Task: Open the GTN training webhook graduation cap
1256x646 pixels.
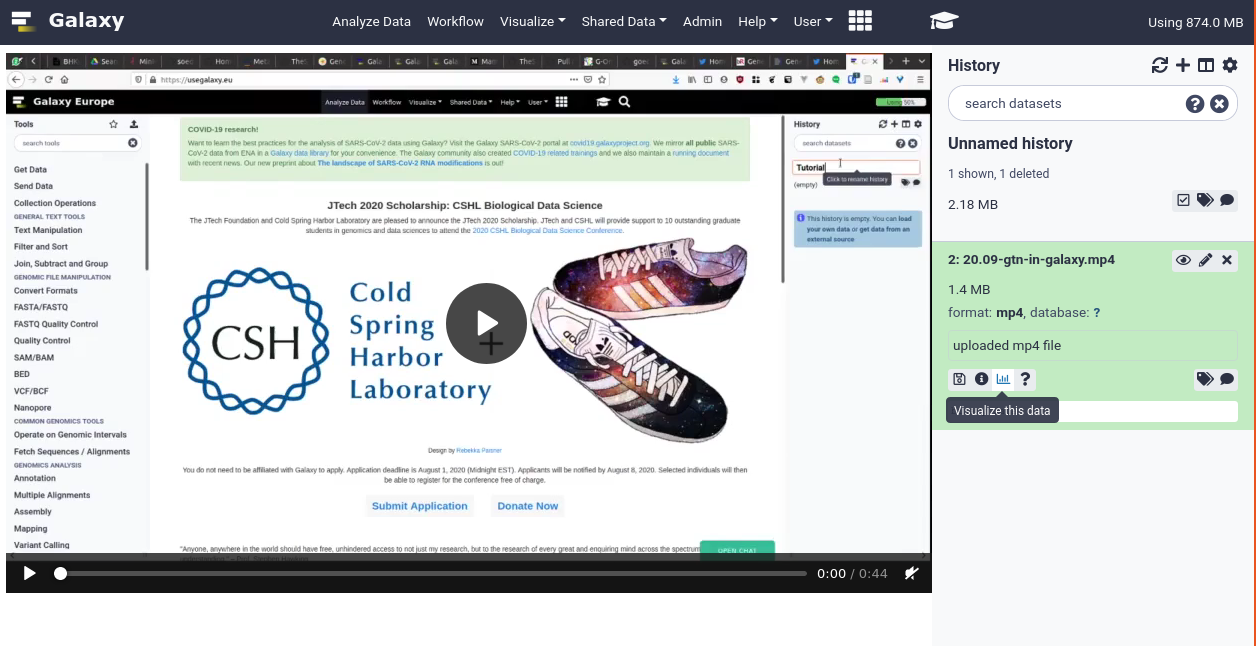Action: click(941, 20)
